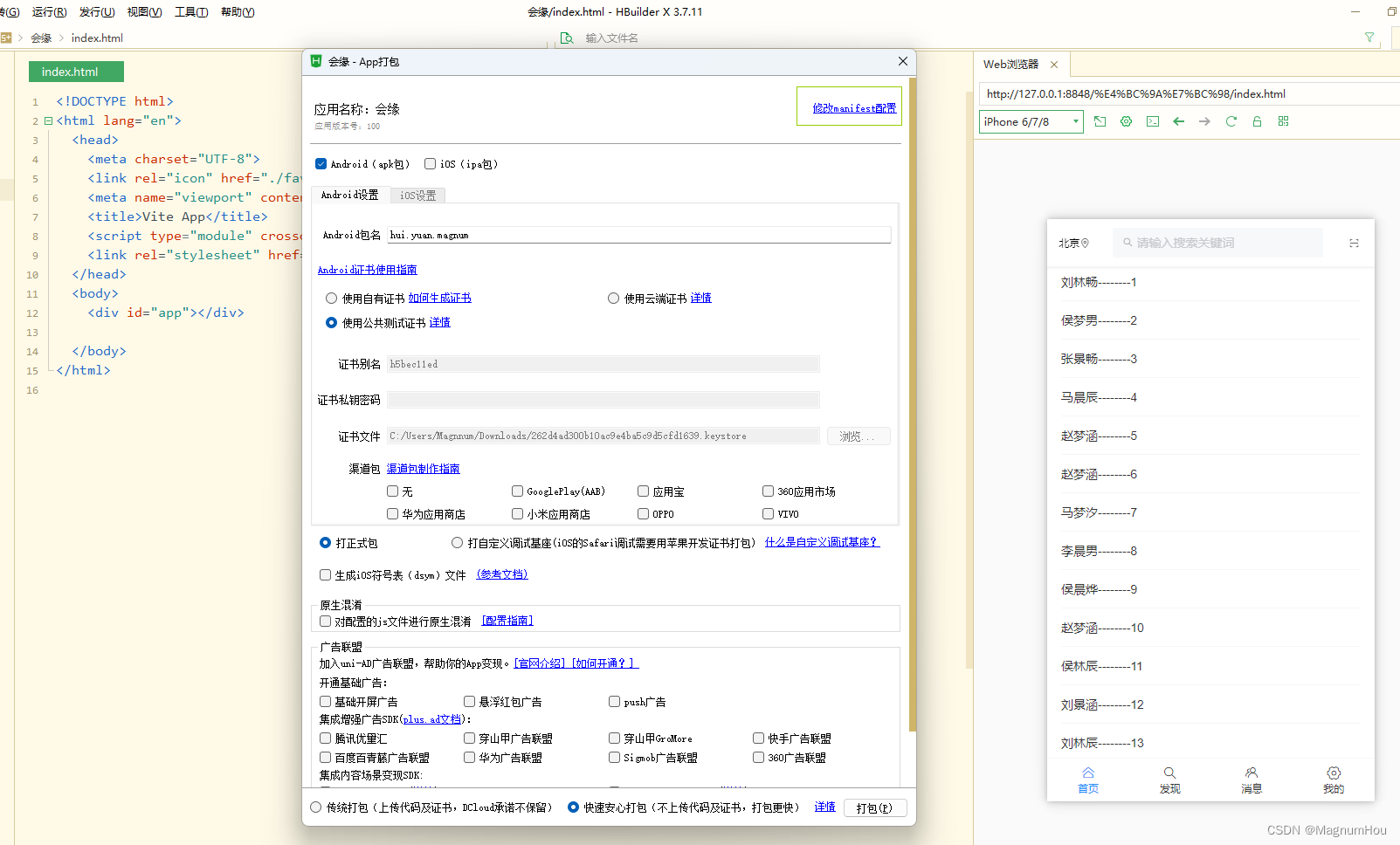Image resolution: width=1400 pixels, height=845 pixels.
Task: Click the 请输入搜索关键词 search field
Action: [1217, 242]
